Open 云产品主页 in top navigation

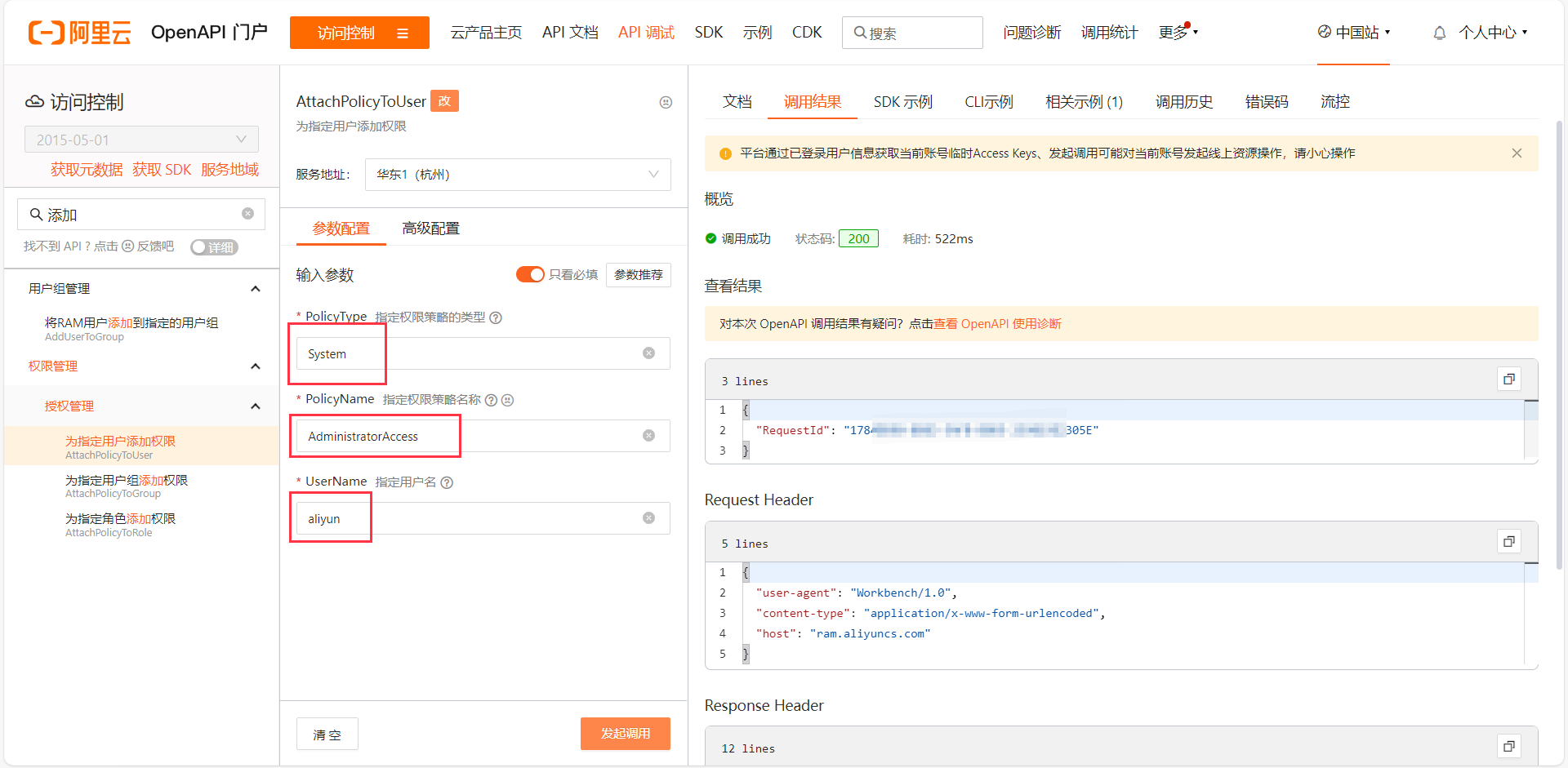486,33
